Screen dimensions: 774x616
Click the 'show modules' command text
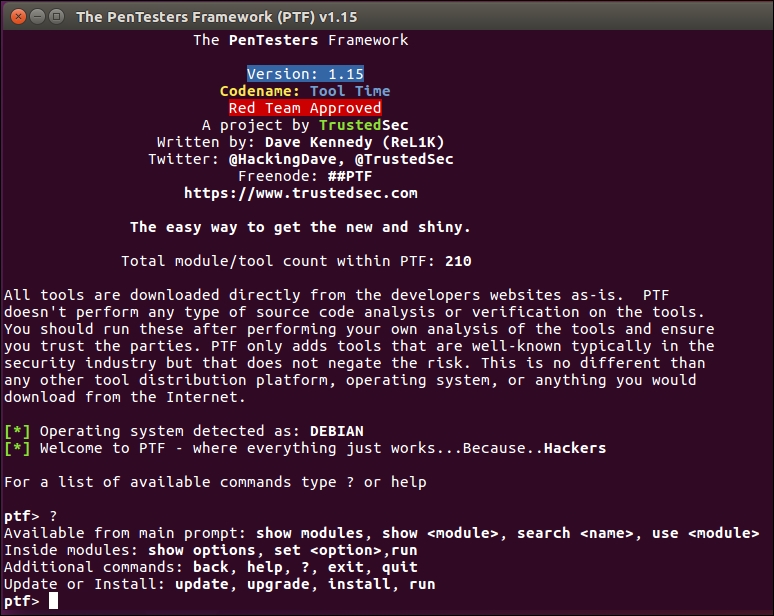pyautogui.click(x=314, y=533)
